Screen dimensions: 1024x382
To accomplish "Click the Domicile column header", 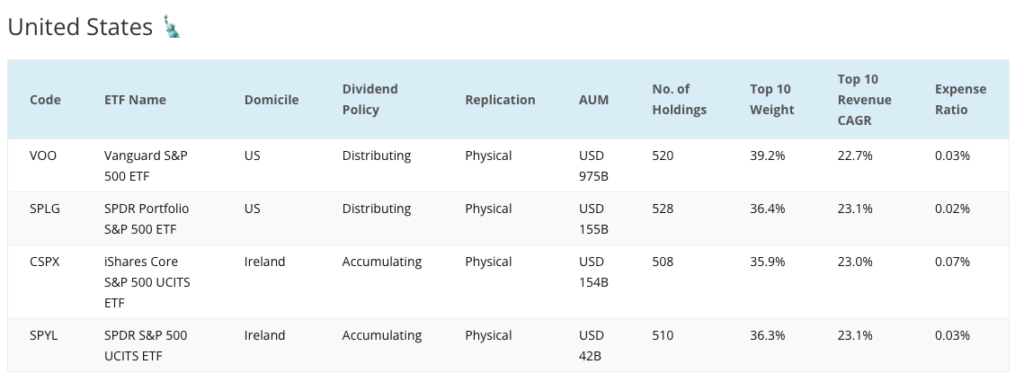I will tap(272, 99).
